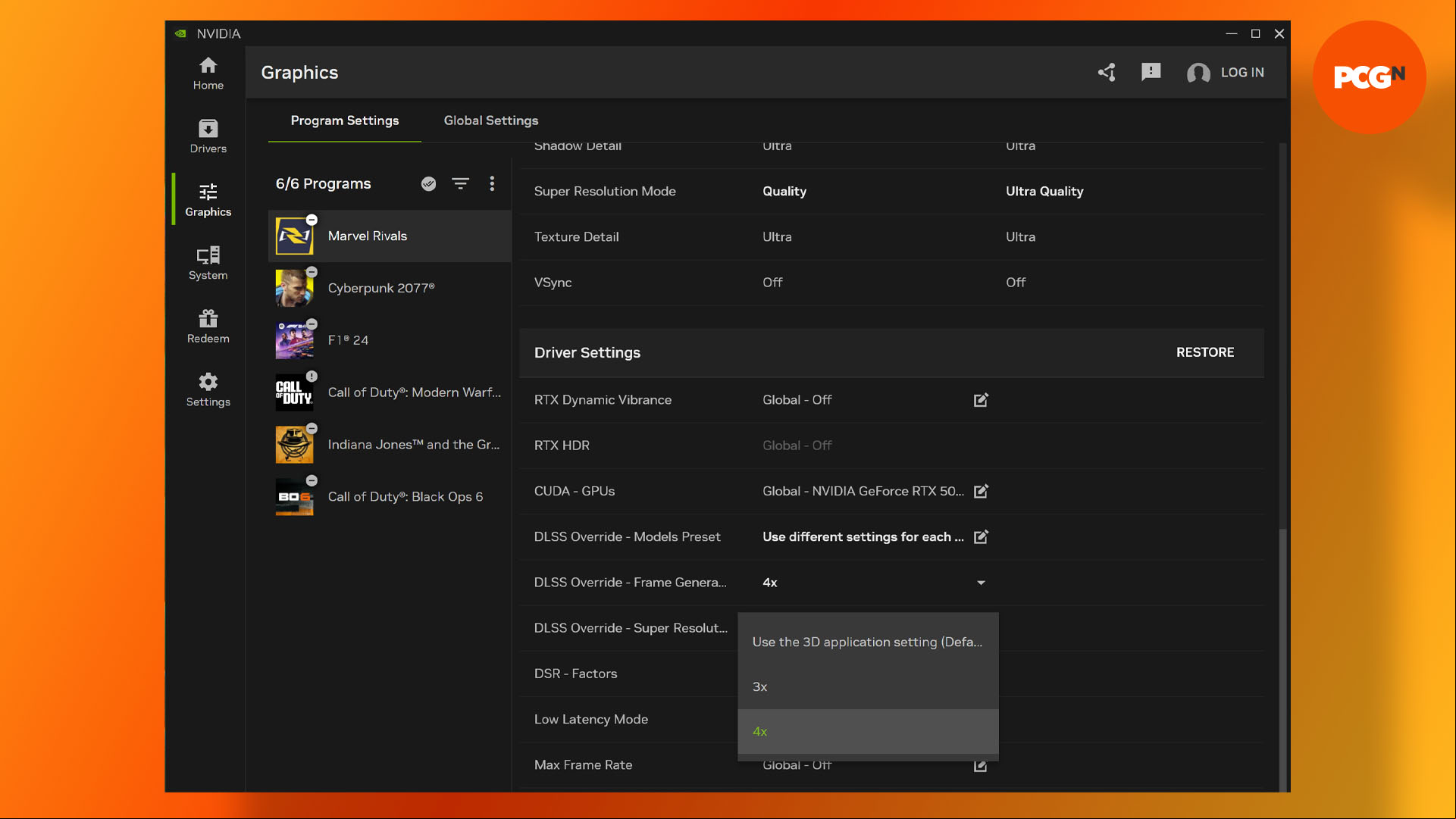
Task: Go to the Home sidebar section
Action: 208,73
